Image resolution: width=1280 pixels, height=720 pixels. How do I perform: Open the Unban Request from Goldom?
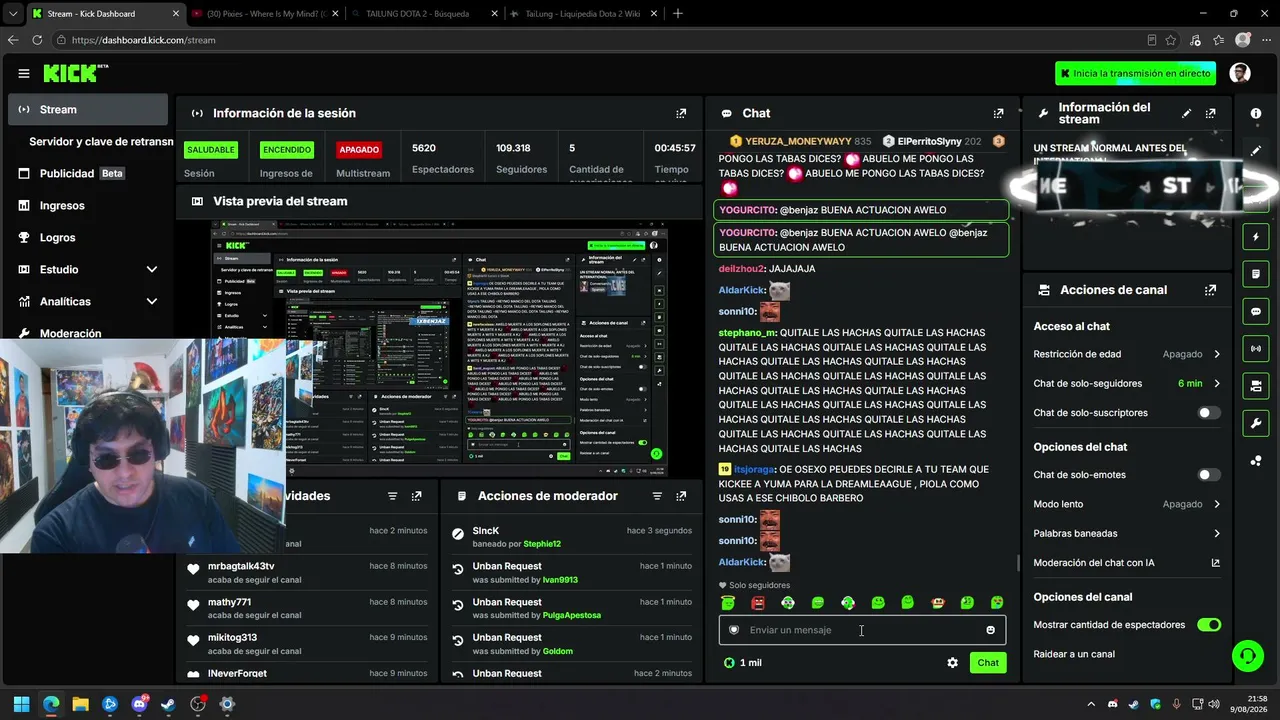click(x=571, y=644)
